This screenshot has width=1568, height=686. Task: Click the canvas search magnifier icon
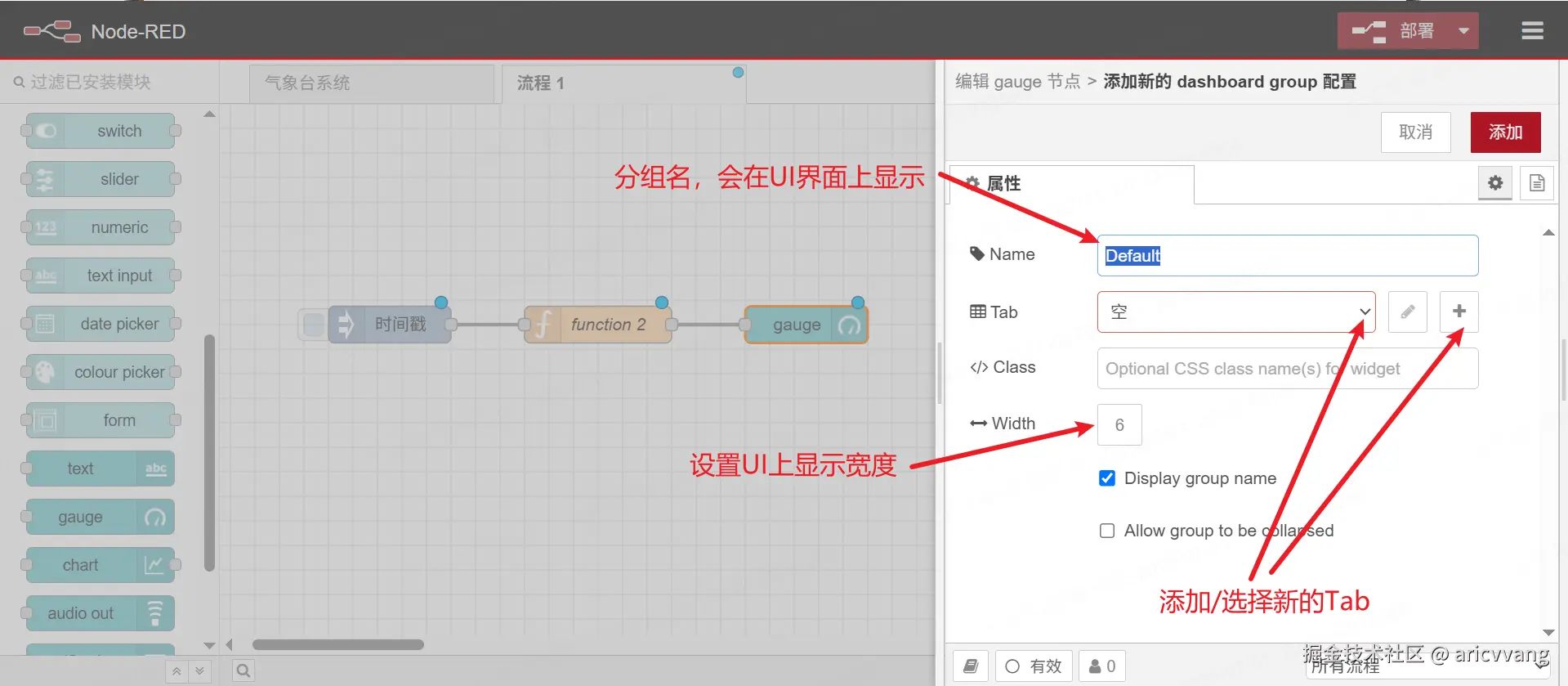coord(243,671)
